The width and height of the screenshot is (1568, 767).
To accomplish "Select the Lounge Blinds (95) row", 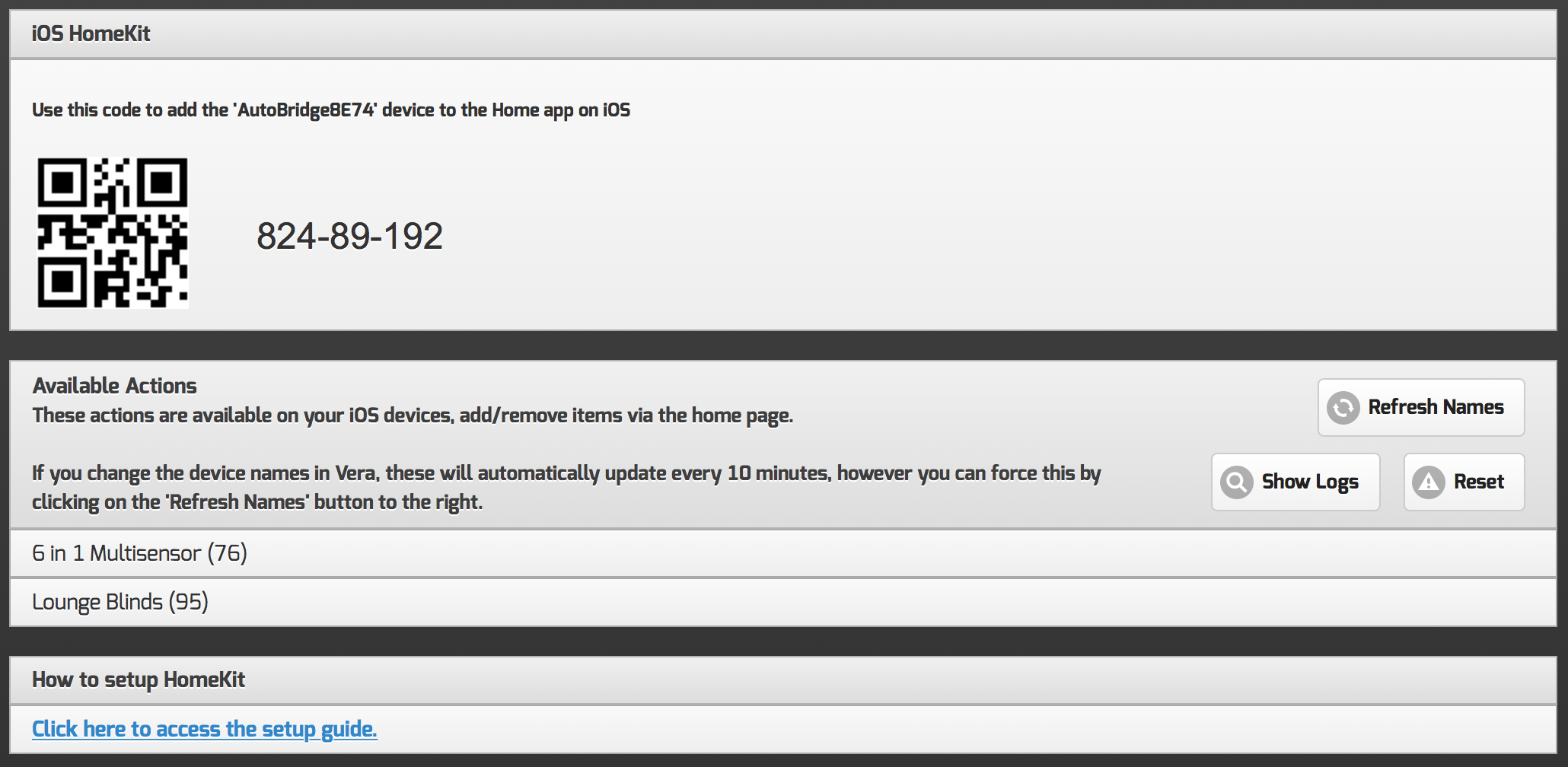I will coord(120,602).
